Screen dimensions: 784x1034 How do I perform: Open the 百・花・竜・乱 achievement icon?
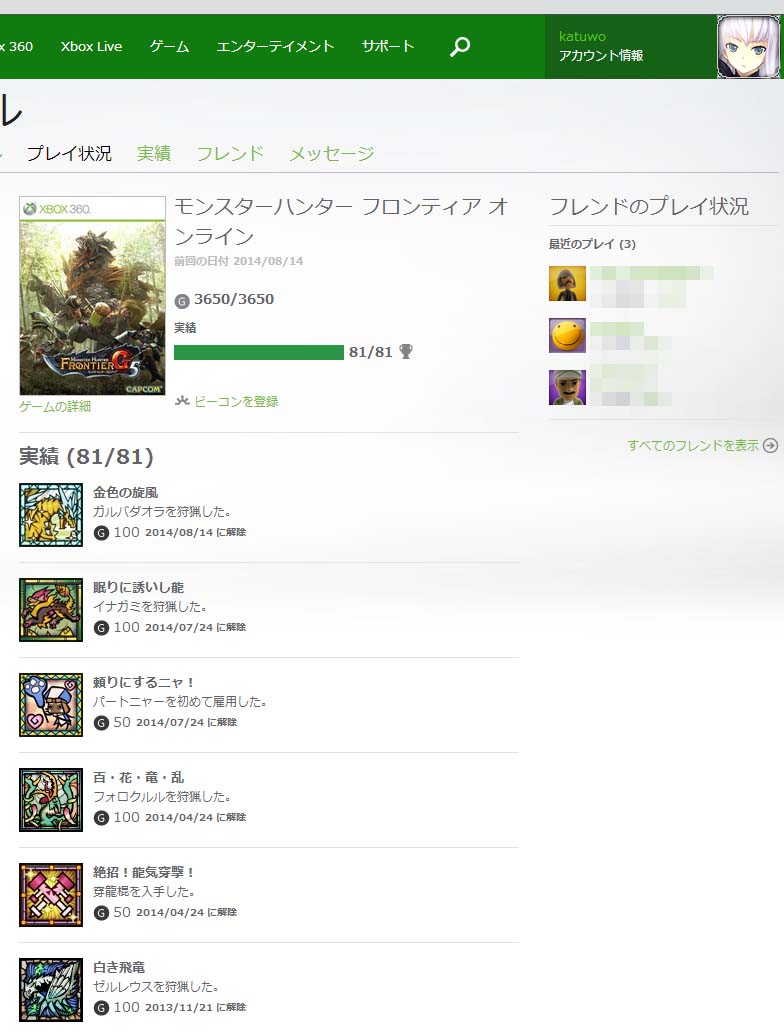tap(51, 800)
